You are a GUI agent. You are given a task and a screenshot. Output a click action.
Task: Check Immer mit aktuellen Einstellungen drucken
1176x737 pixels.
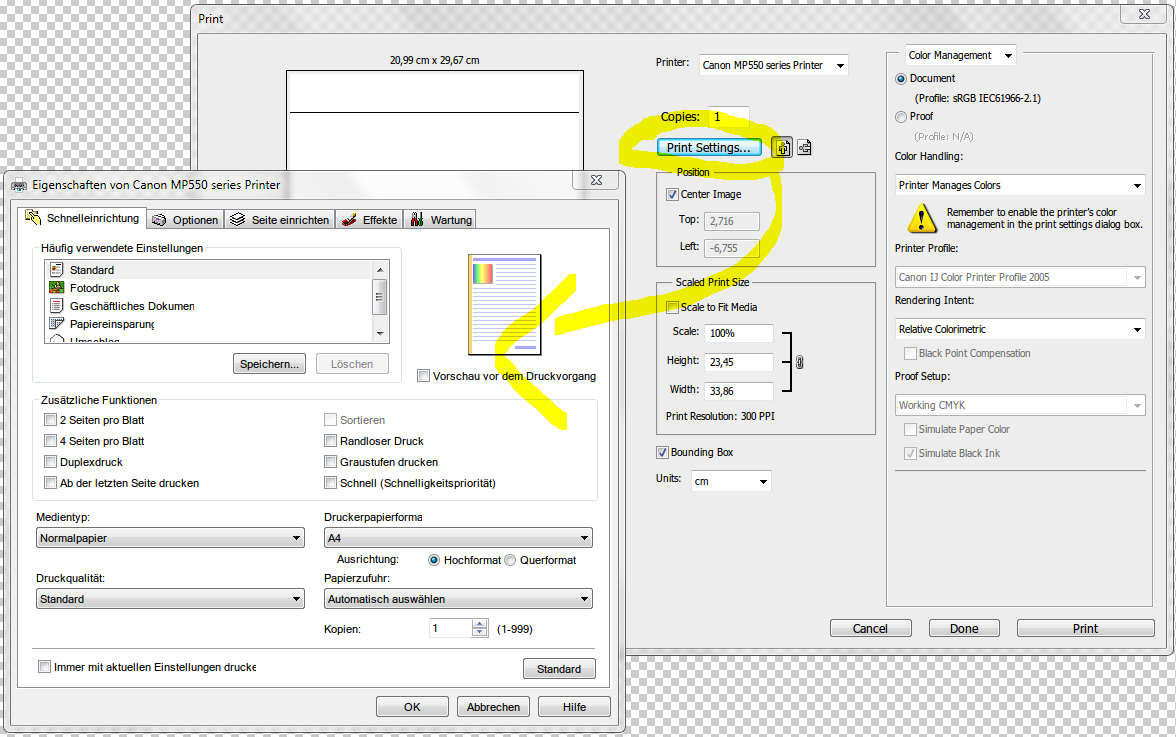click(44, 667)
